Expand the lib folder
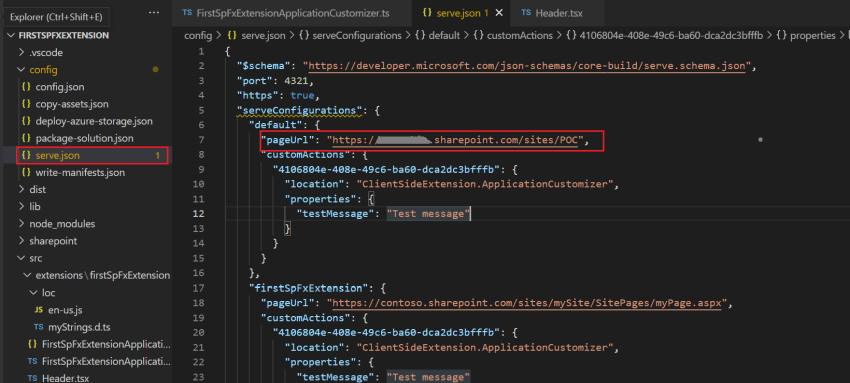 [35, 207]
